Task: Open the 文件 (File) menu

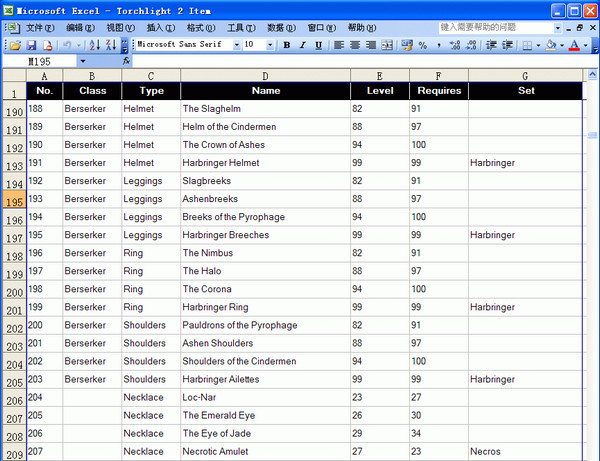Action: (40, 28)
